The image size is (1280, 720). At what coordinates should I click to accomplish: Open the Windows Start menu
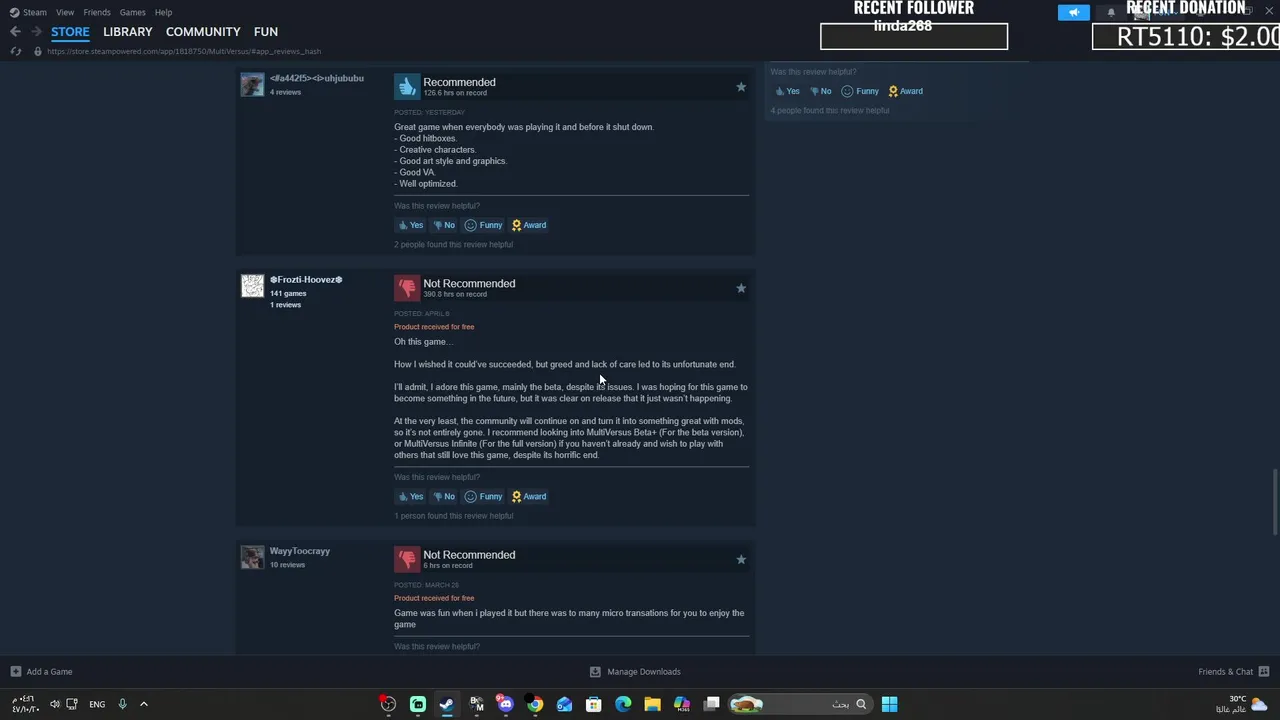pyautogui.click(x=889, y=704)
